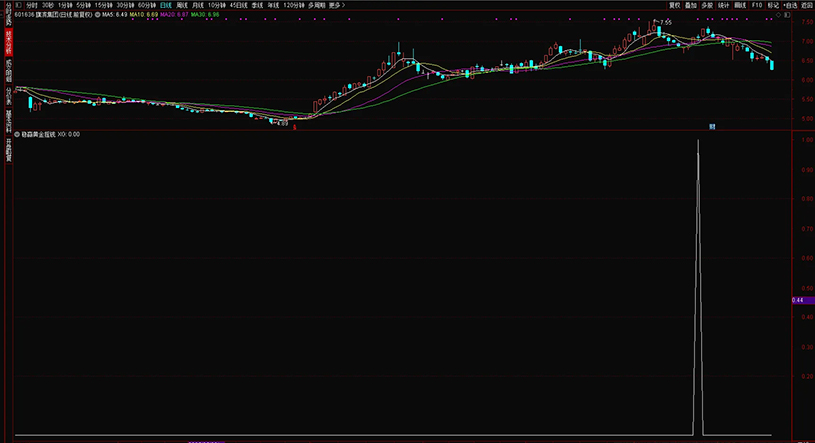Click the 4.89 low price label
Viewport: 815px width, 443px height.
coord(282,123)
